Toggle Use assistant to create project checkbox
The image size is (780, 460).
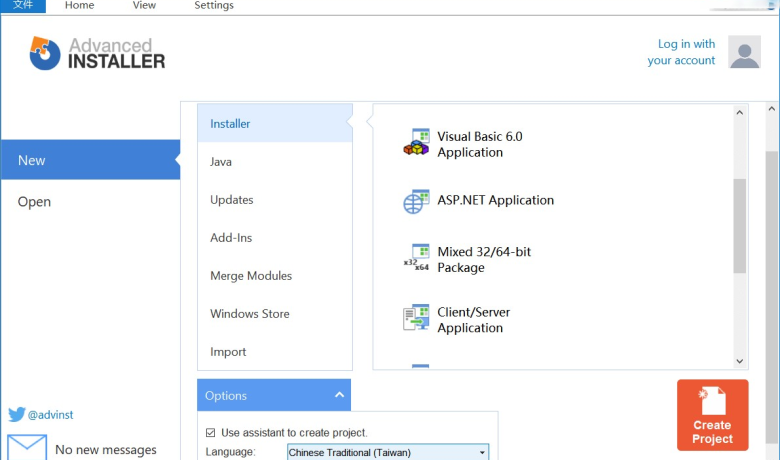[210, 433]
